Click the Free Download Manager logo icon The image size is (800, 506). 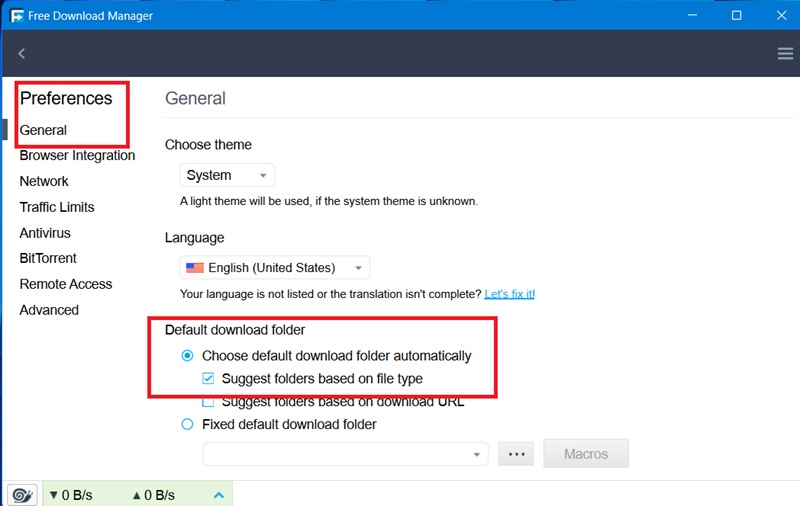pos(17,16)
